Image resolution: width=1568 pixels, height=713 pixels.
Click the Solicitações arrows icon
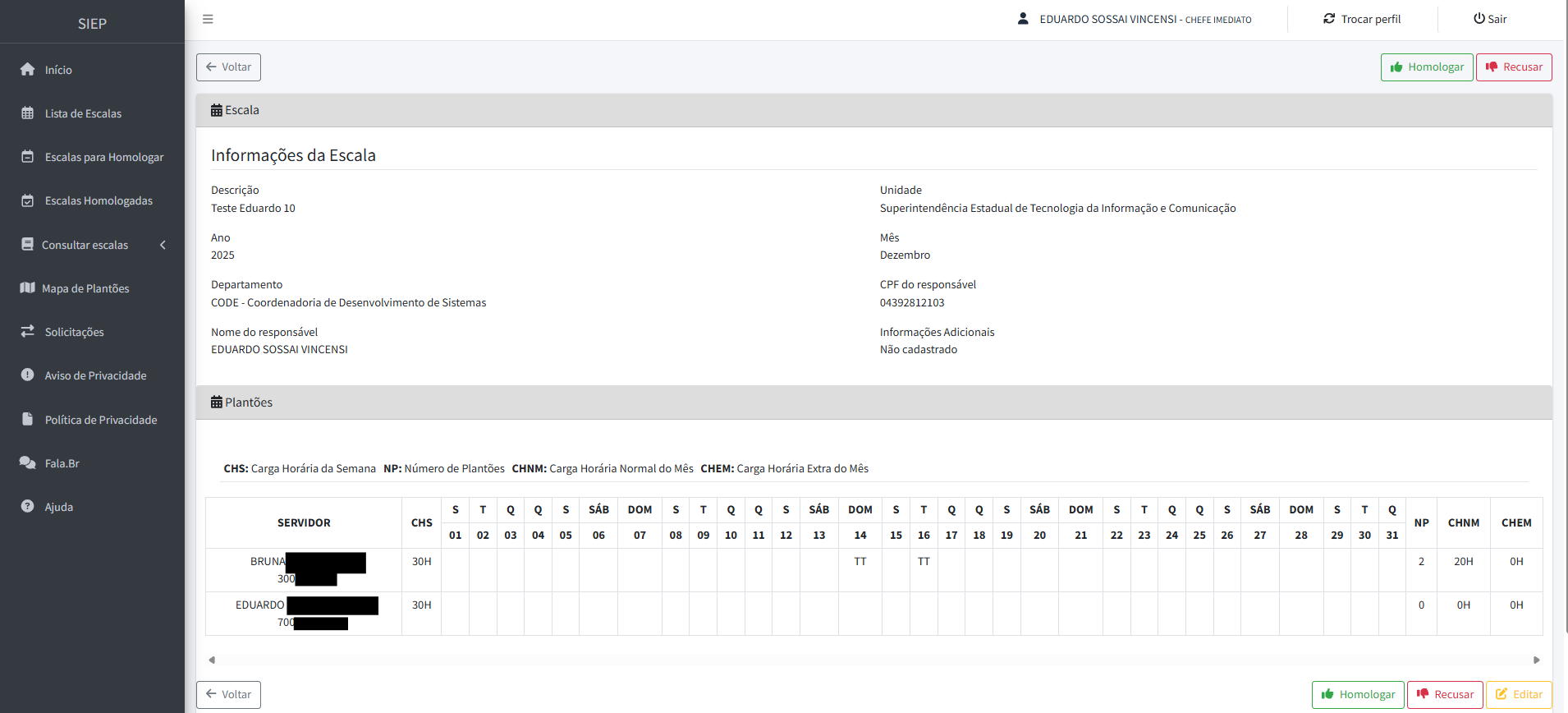pyautogui.click(x=28, y=332)
